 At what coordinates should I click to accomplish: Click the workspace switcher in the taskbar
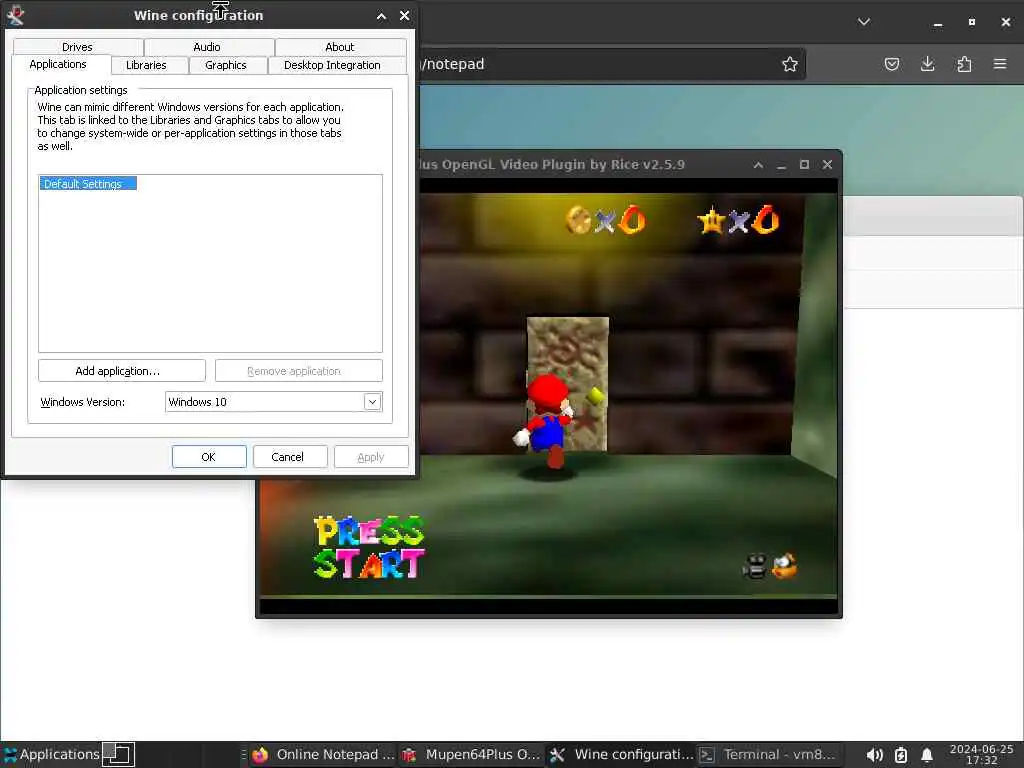point(118,754)
